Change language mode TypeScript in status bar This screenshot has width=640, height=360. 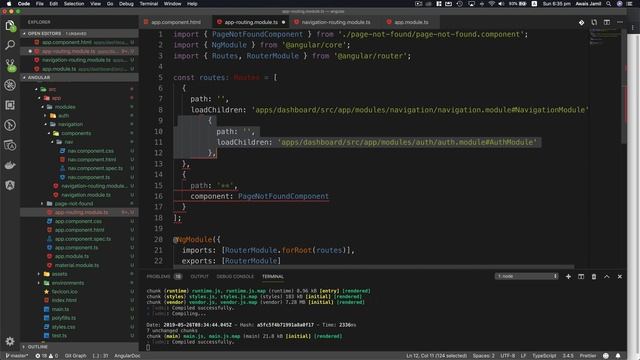544,356
